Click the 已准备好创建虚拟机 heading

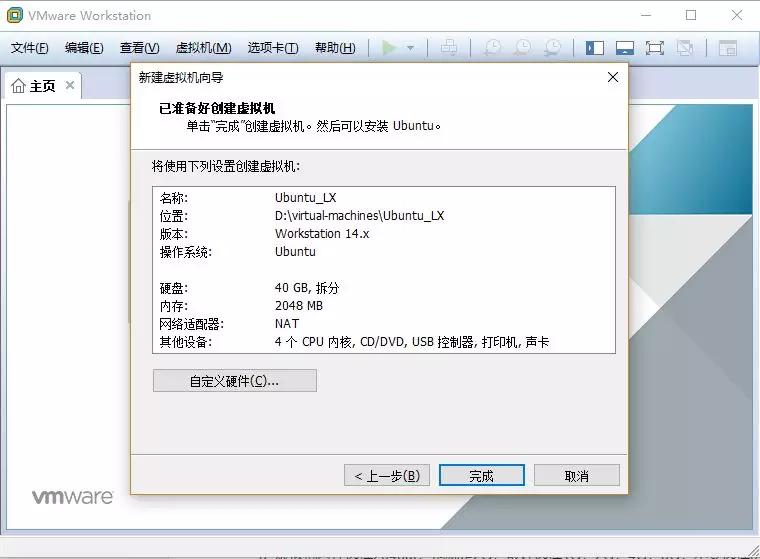coord(217,108)
